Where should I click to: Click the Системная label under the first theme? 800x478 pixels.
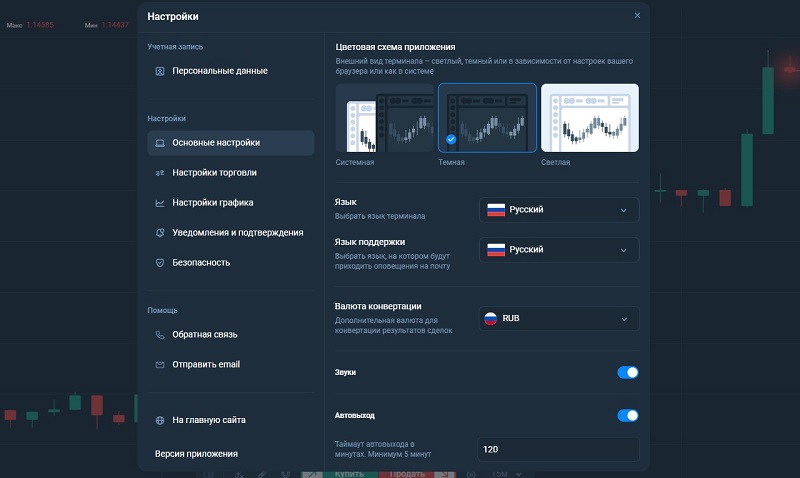[x=355, y=162]
